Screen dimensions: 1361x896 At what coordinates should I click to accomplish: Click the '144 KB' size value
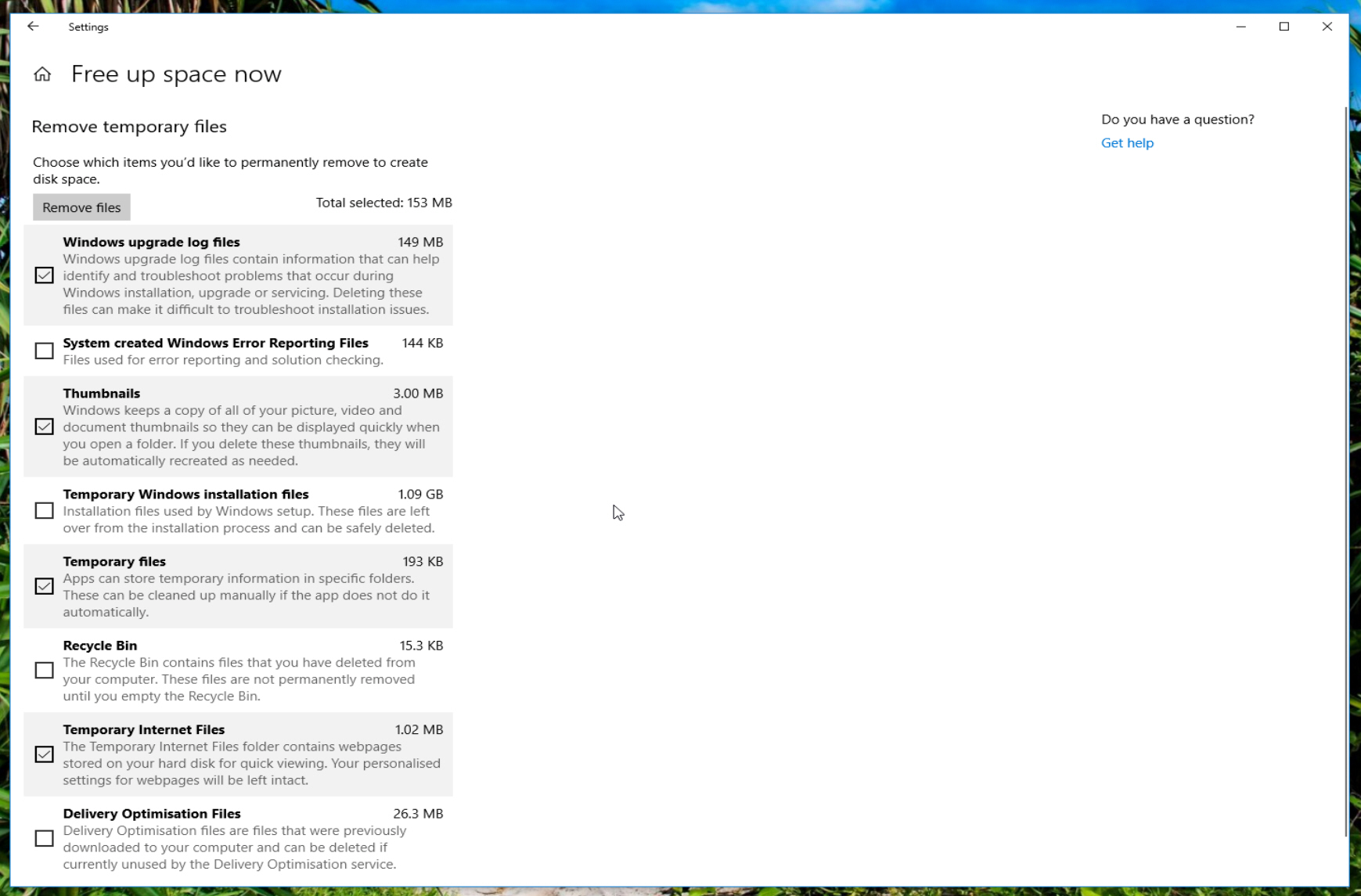[423, 344]
